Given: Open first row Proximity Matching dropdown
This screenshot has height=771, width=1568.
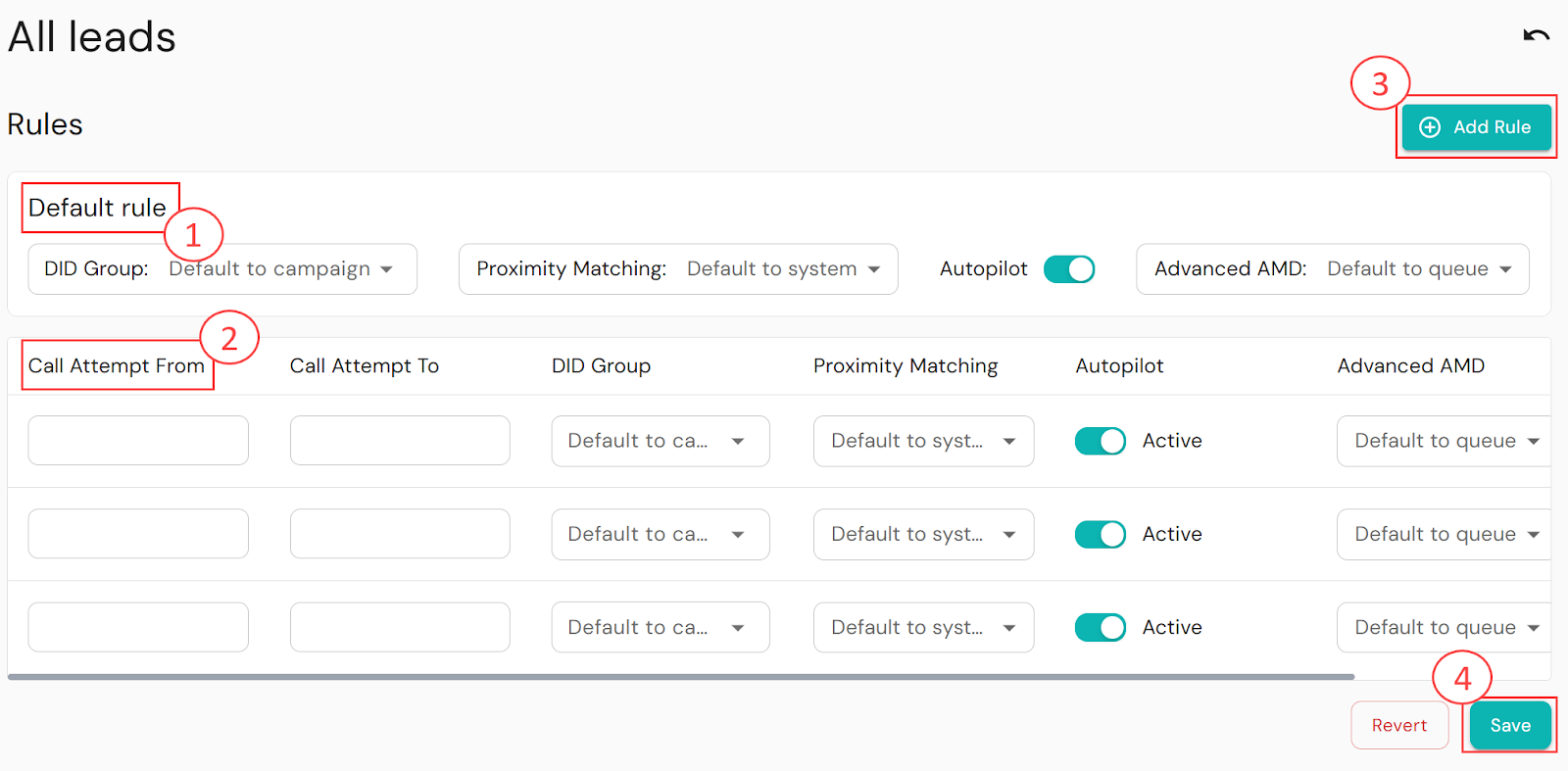Looking at the screenshot, I should [923, 441].
